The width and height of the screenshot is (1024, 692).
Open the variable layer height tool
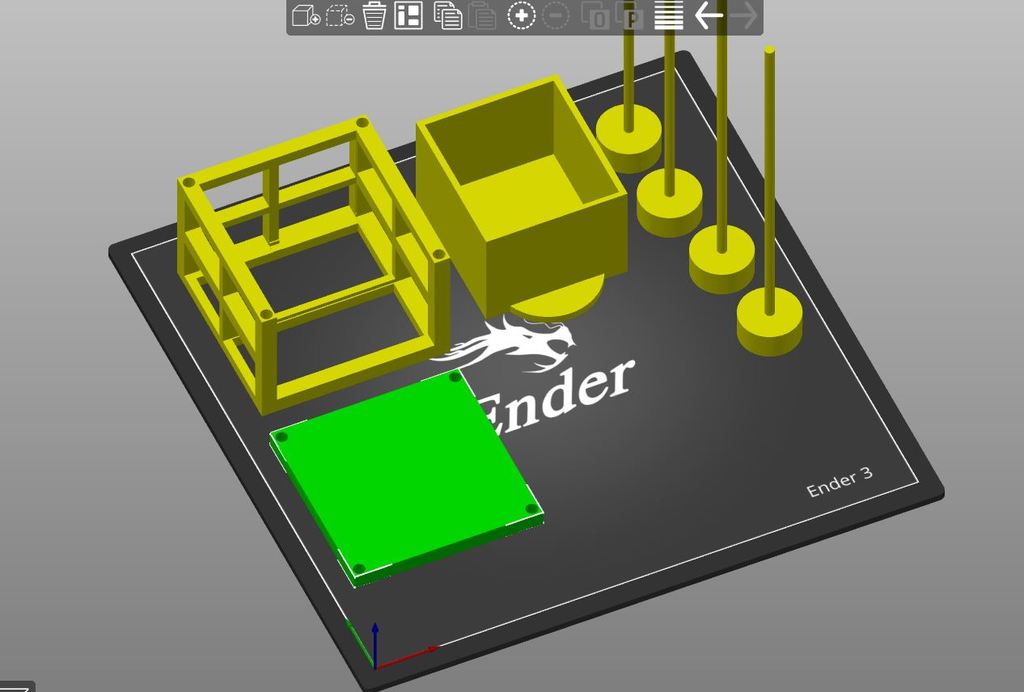(668, 15)
